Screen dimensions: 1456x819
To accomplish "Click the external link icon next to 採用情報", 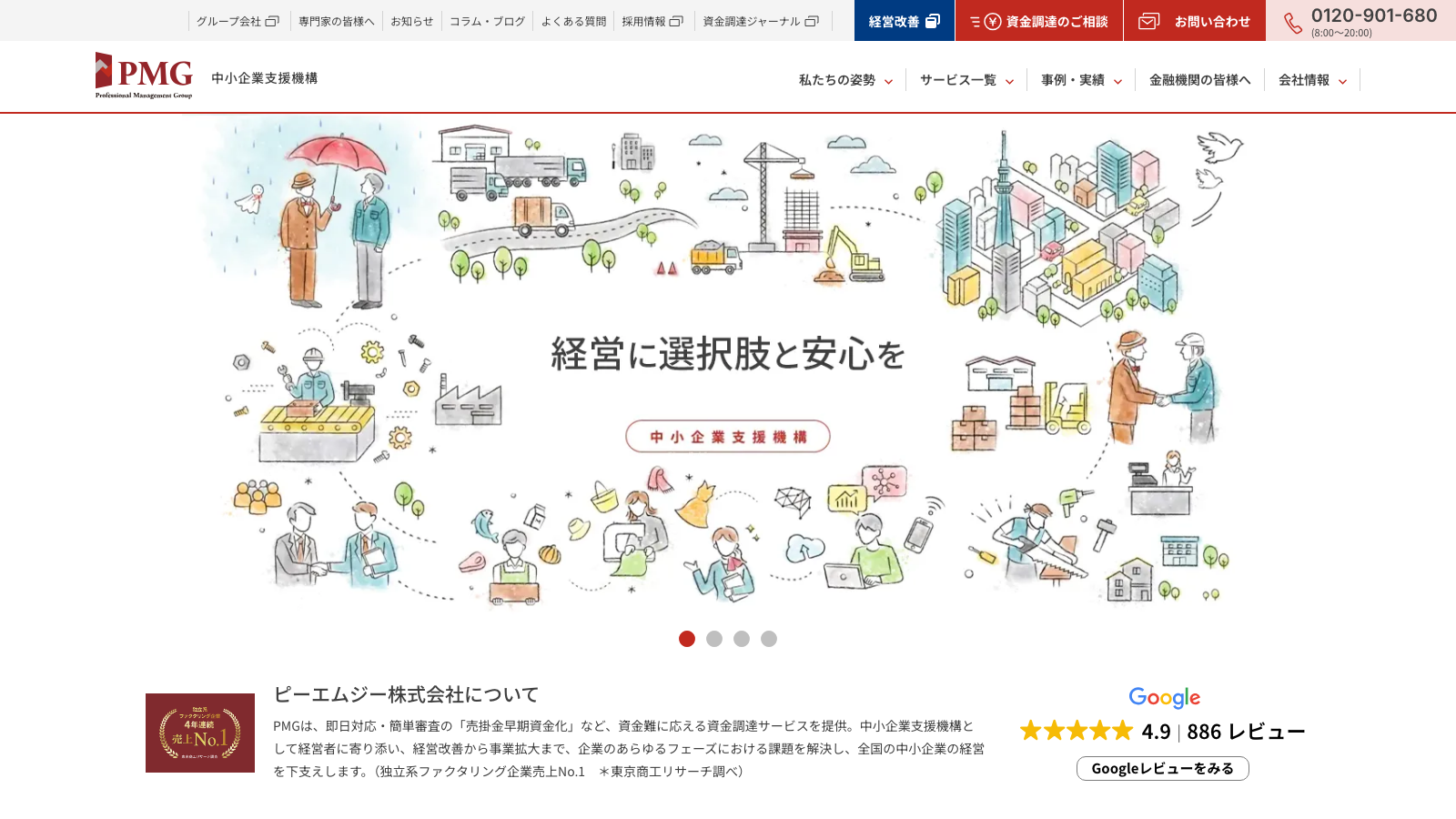I will 676,21.
